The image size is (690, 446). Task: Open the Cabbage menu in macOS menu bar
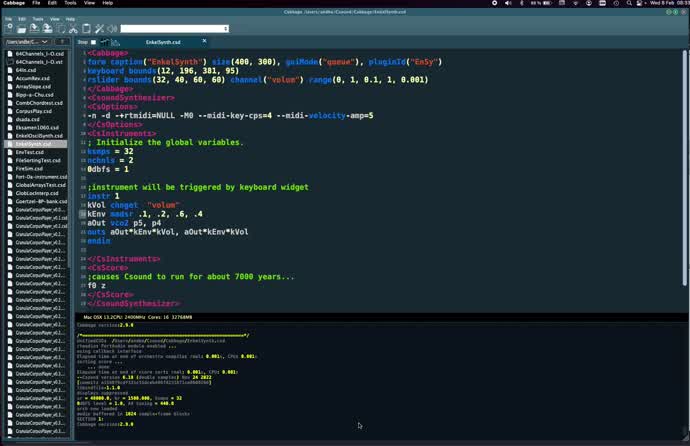(14, 3)
